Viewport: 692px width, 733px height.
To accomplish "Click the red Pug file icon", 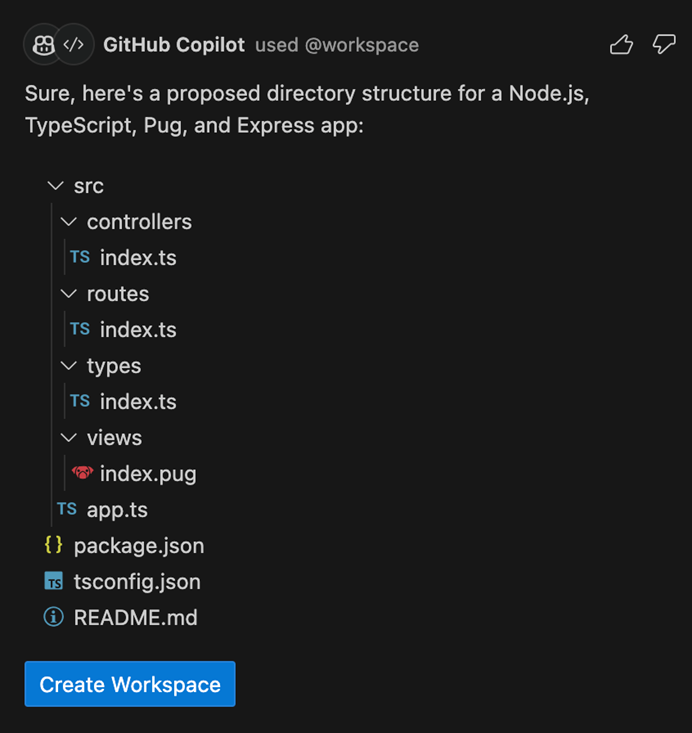I will (x=81, y=473).
